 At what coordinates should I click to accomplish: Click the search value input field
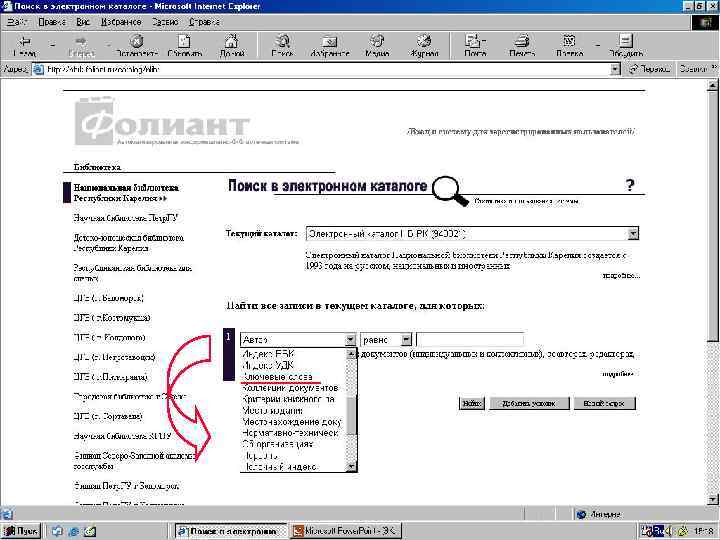pyautogui.click(x=469, y=340)
